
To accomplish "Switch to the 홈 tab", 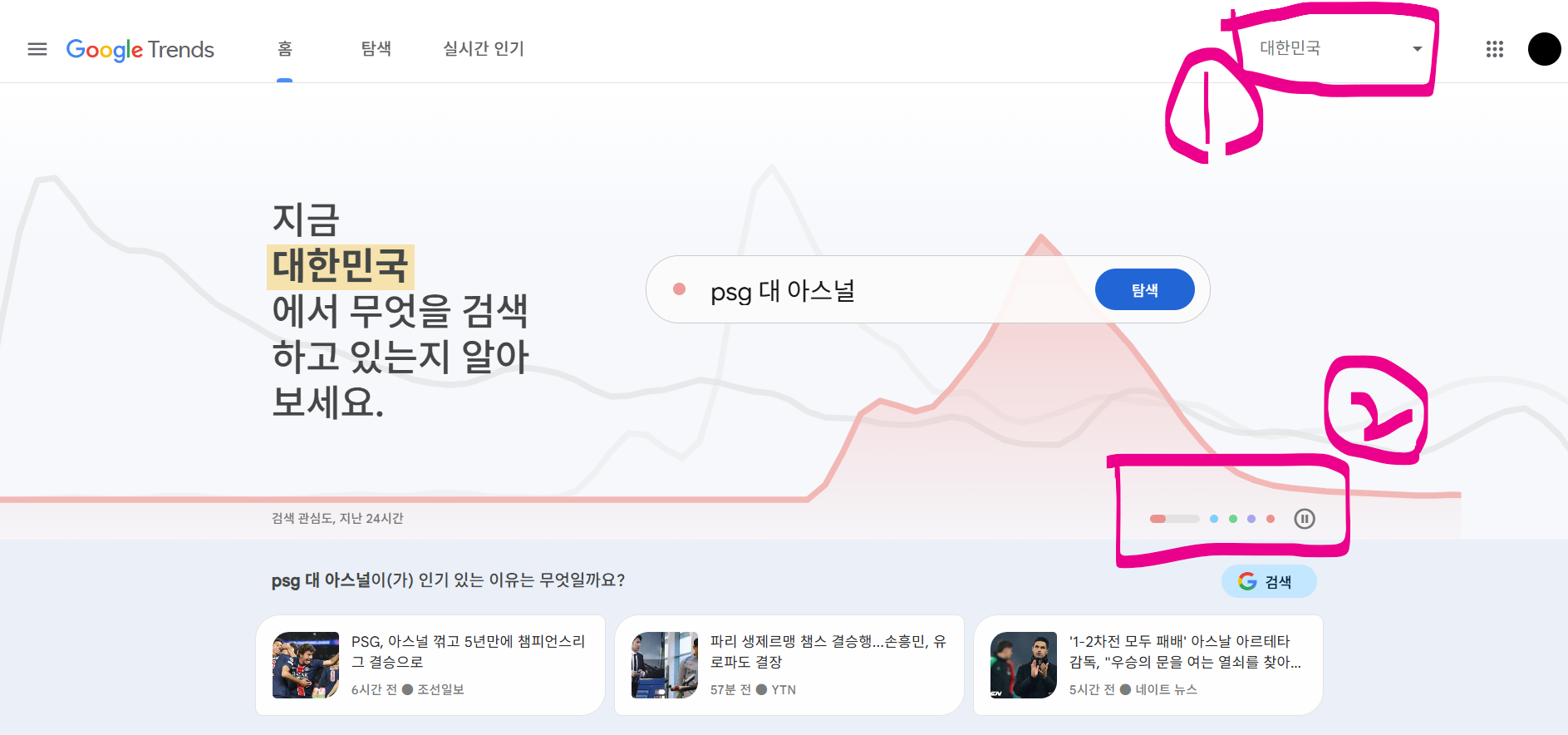I will (x=285, y=48).
